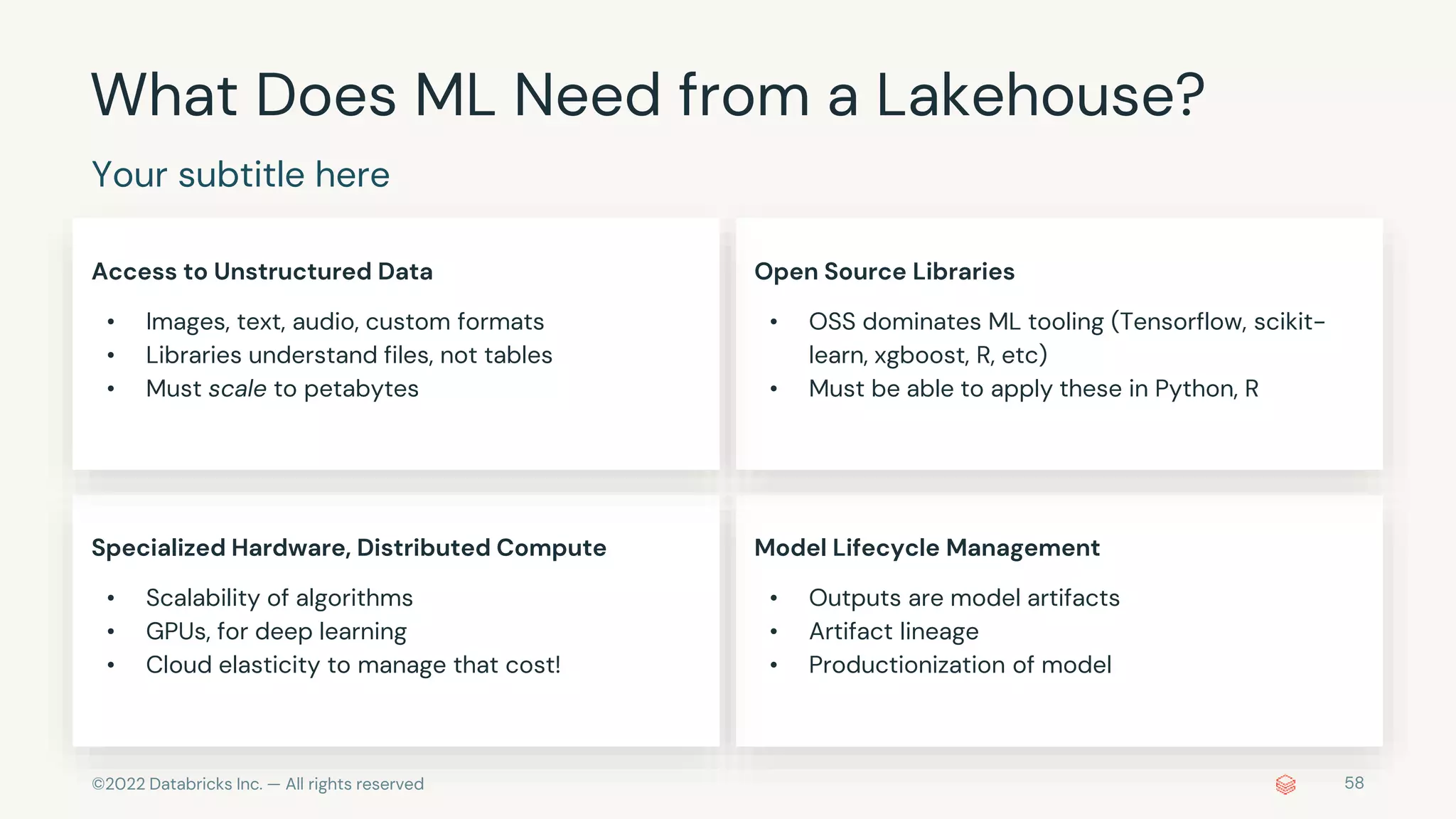Screen dimensions: 1456x819
Task: Select the 'OSS dominates ML tooling' bullet
Action: [1067, 338]
